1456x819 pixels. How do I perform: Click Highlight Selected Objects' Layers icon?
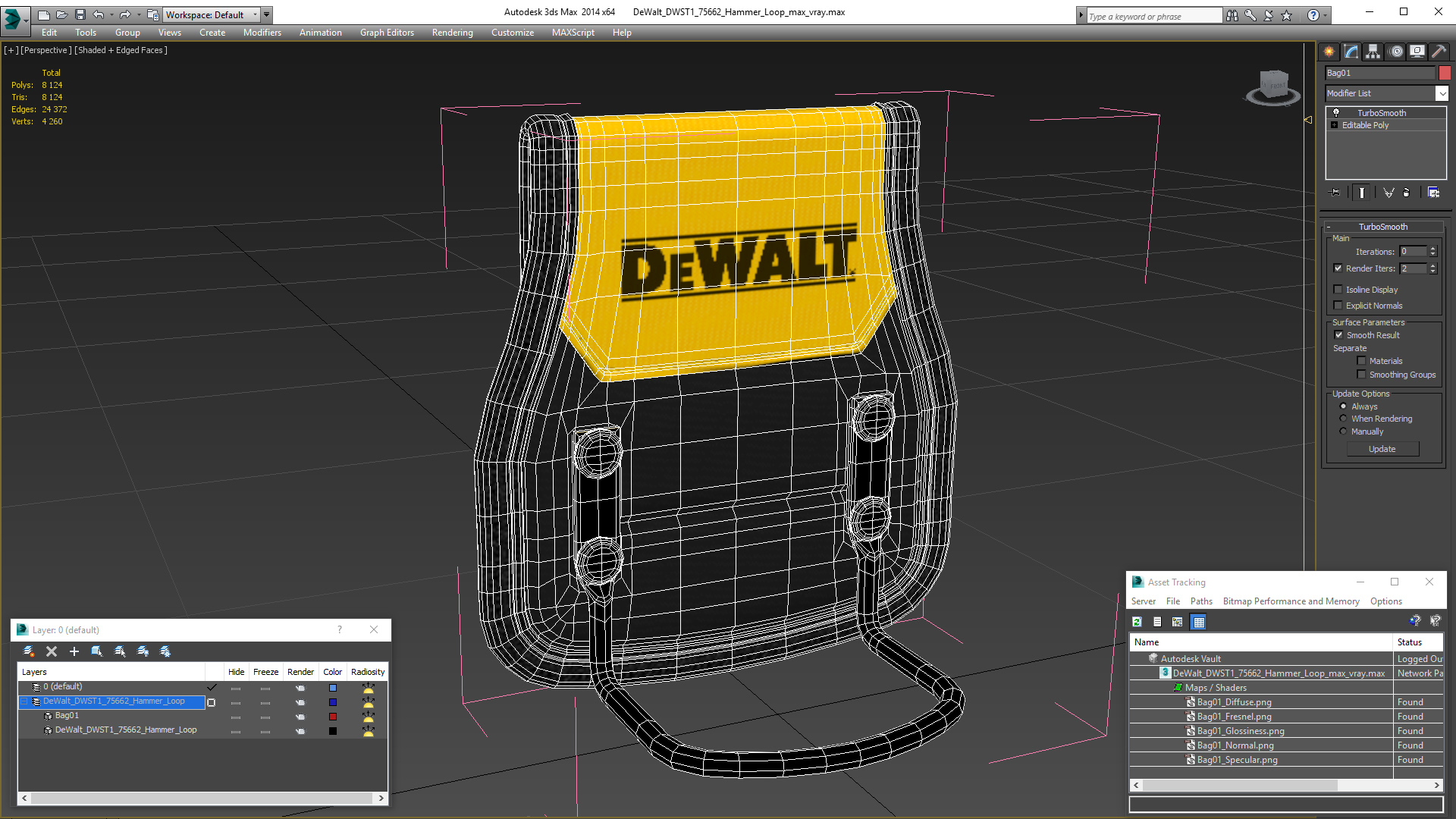(x=120, y=651)
